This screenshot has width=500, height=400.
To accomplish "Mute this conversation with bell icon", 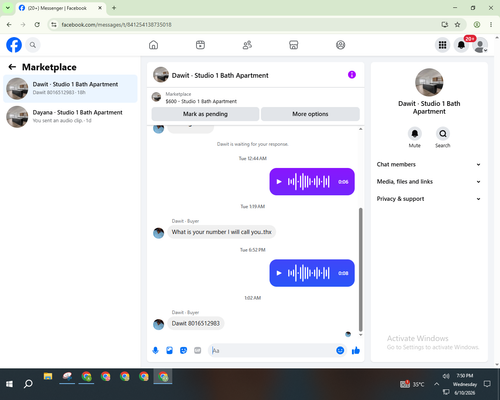I will (x=415, y=134).
